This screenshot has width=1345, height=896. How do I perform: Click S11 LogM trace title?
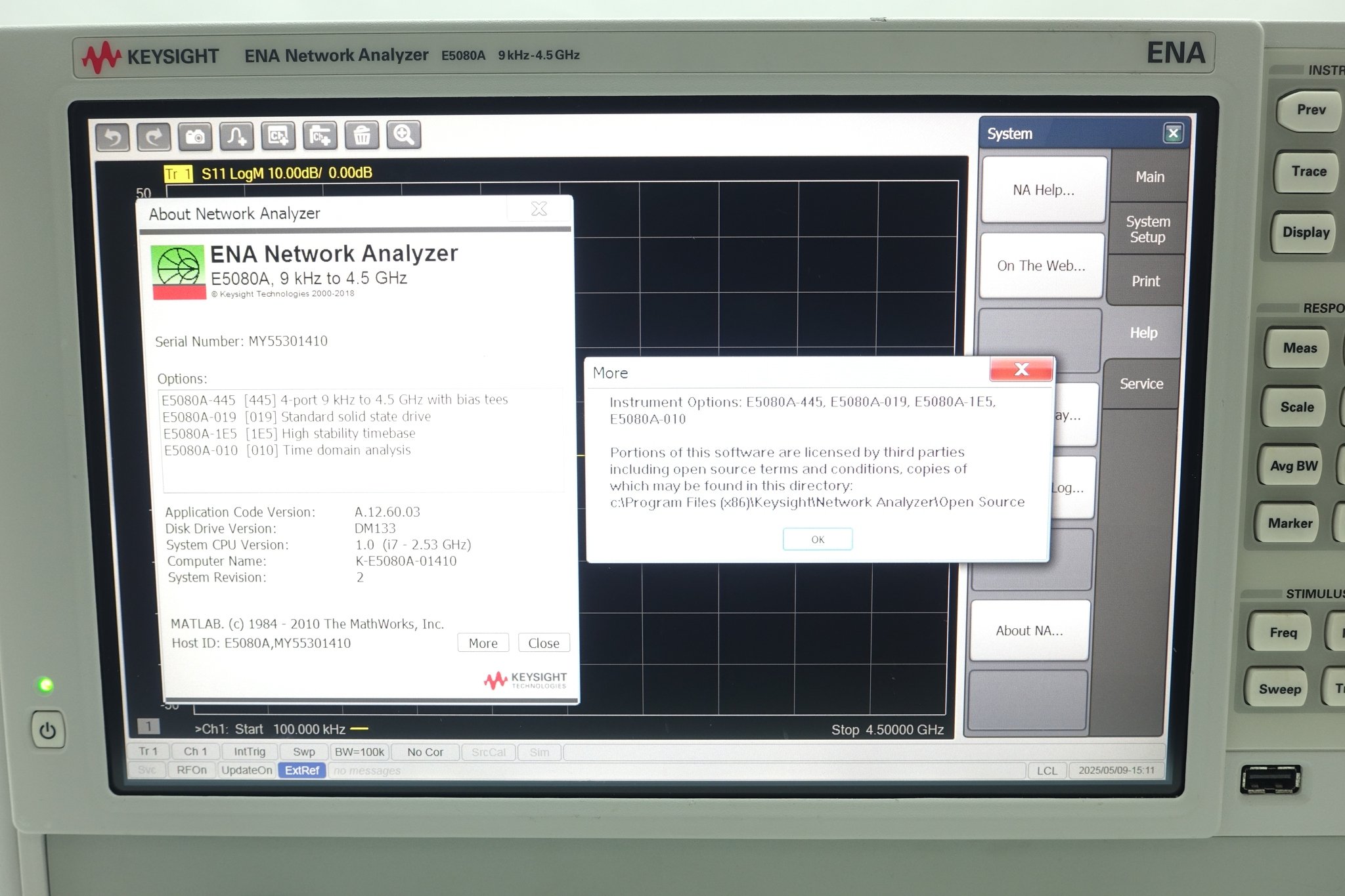click(287, 173)
